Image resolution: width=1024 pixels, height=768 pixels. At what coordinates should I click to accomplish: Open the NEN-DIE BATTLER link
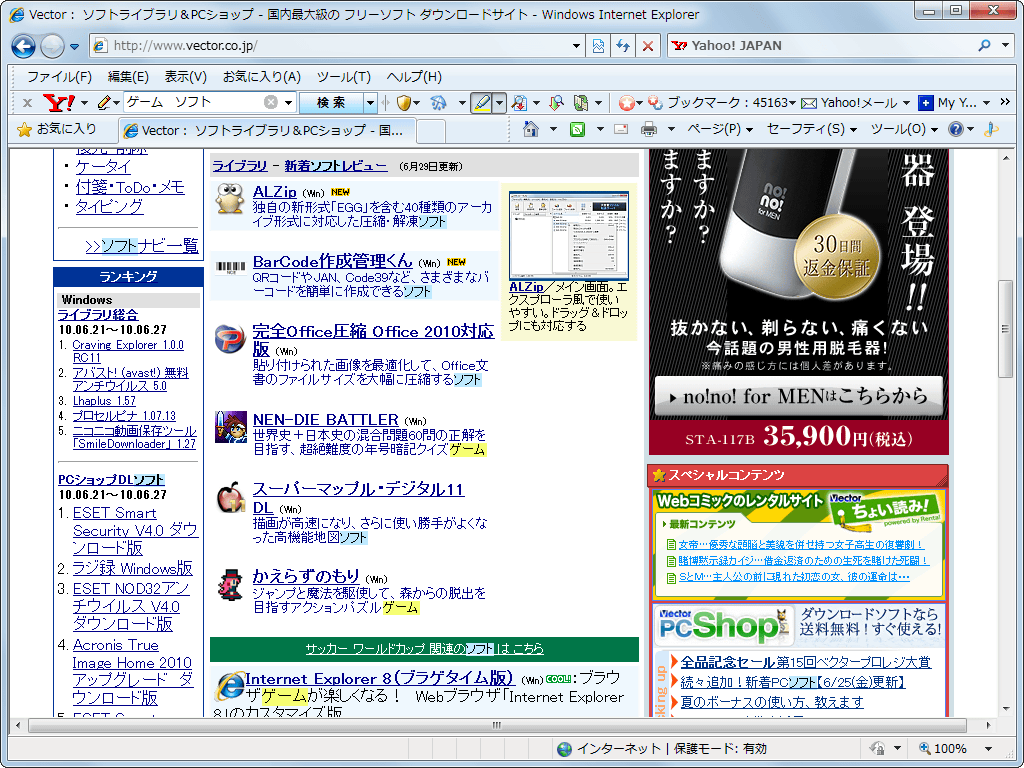[325, 419]
